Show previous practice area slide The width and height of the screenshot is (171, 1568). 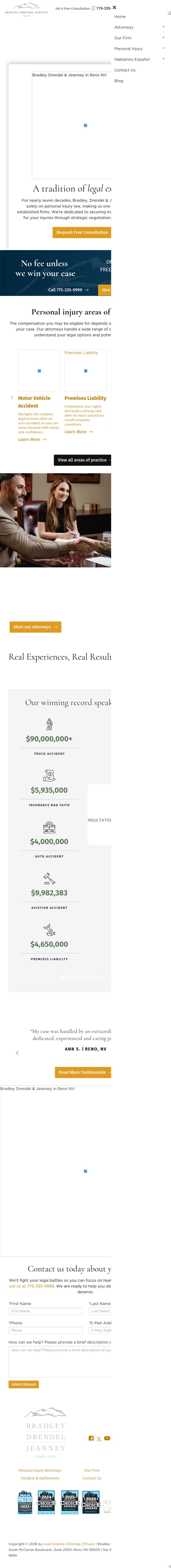12,398
